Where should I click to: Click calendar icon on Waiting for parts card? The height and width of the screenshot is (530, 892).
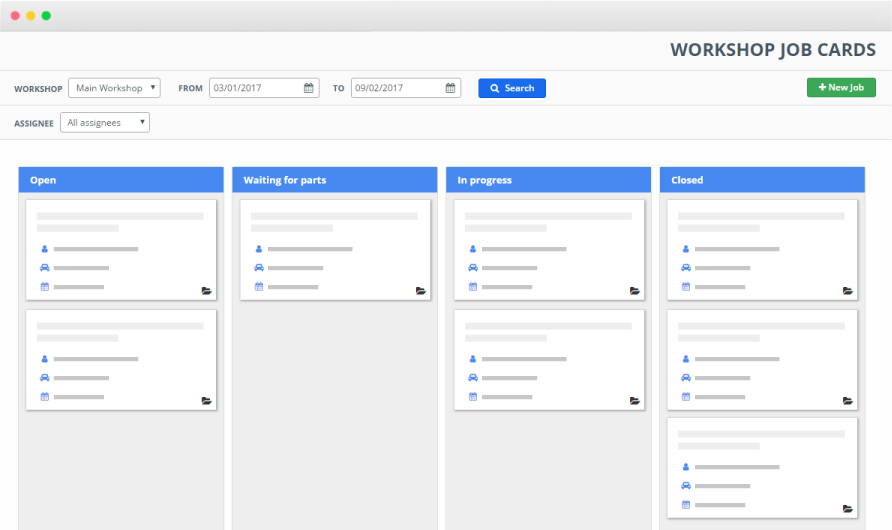[259, 287]
